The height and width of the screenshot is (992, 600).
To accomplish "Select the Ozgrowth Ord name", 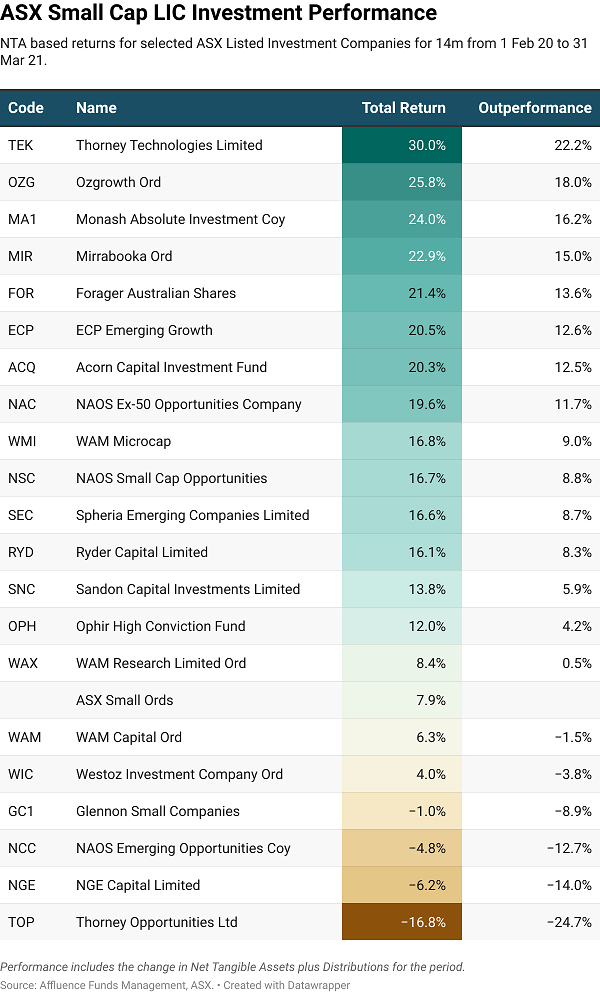I will click(118, 182).
